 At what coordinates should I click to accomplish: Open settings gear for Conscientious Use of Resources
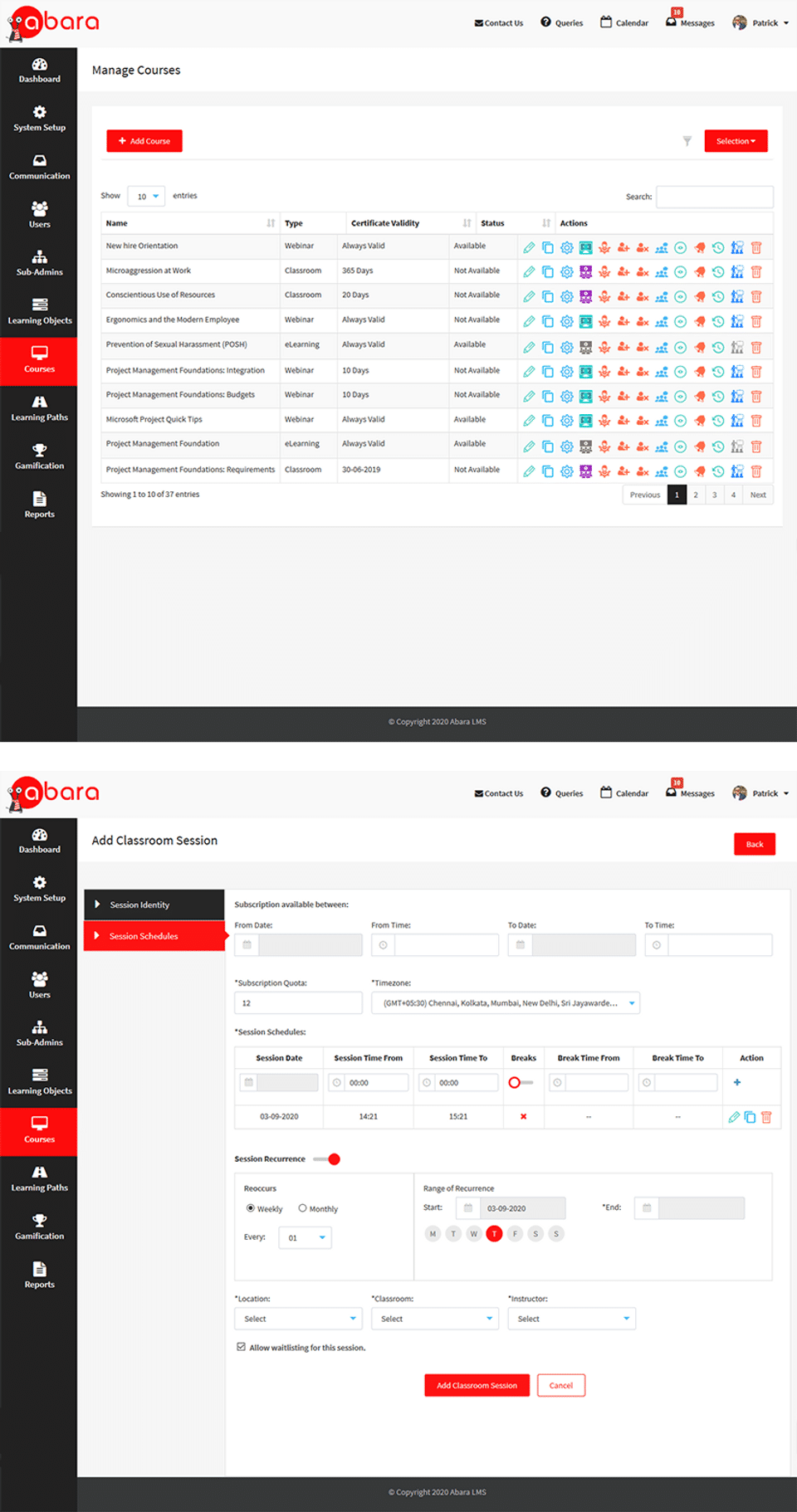566,296
